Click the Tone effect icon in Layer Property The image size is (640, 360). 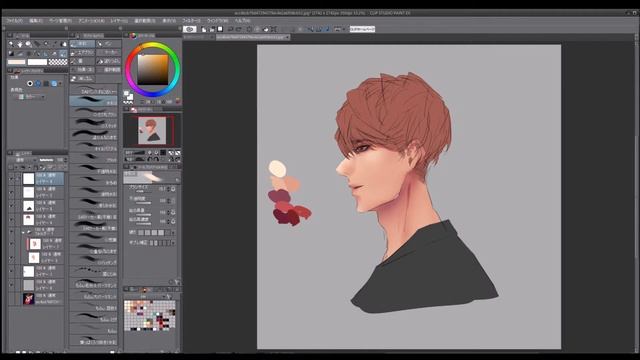[x=38, y=83]
